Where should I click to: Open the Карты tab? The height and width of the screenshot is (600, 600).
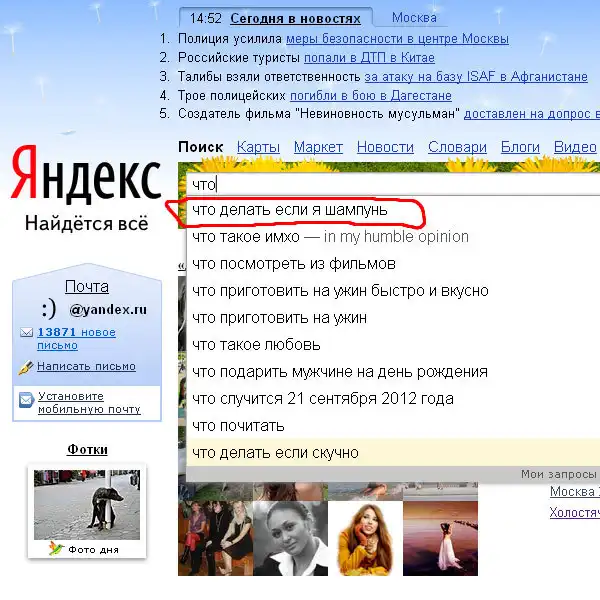(258, 147)
